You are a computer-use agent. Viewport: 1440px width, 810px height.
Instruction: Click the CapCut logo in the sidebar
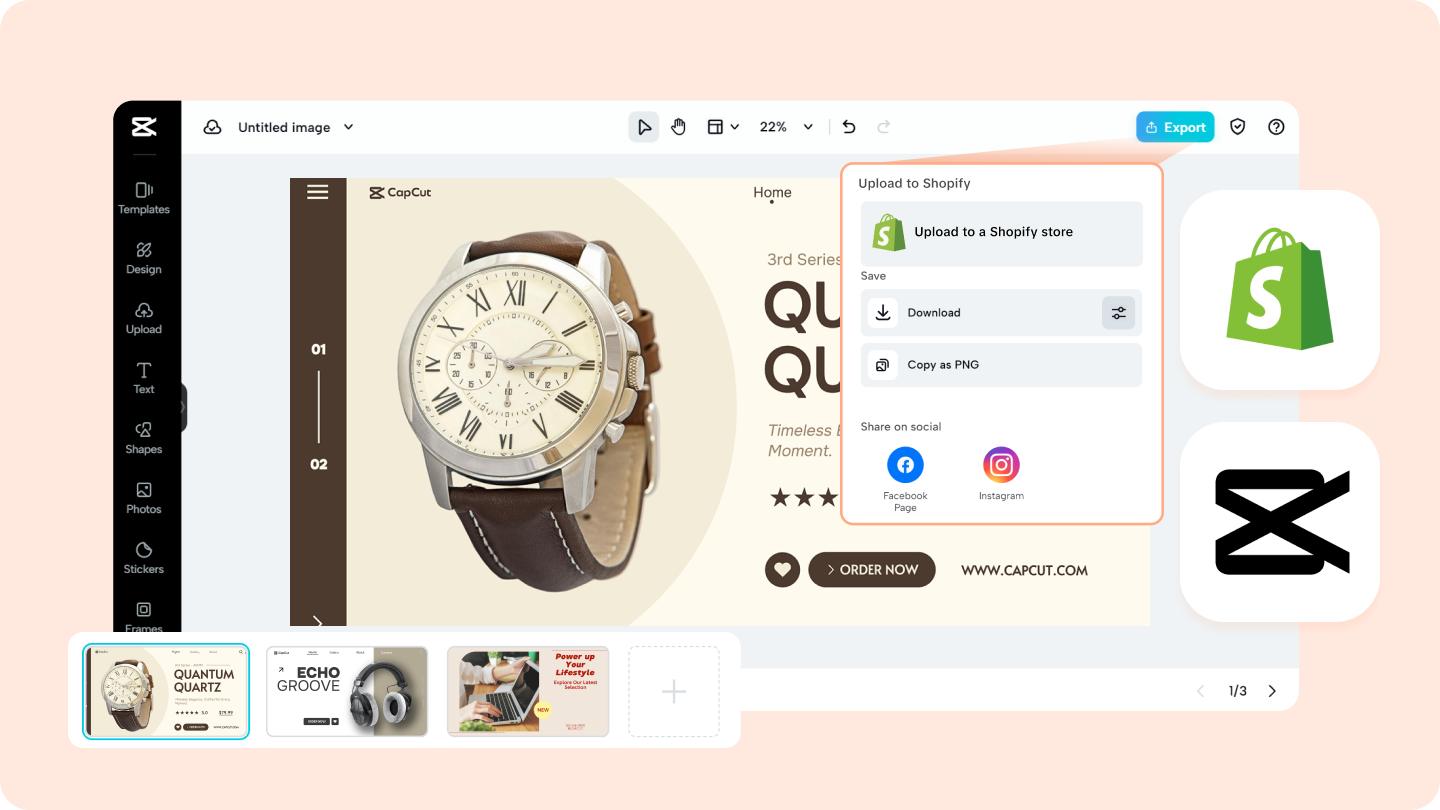pos(144,127)
